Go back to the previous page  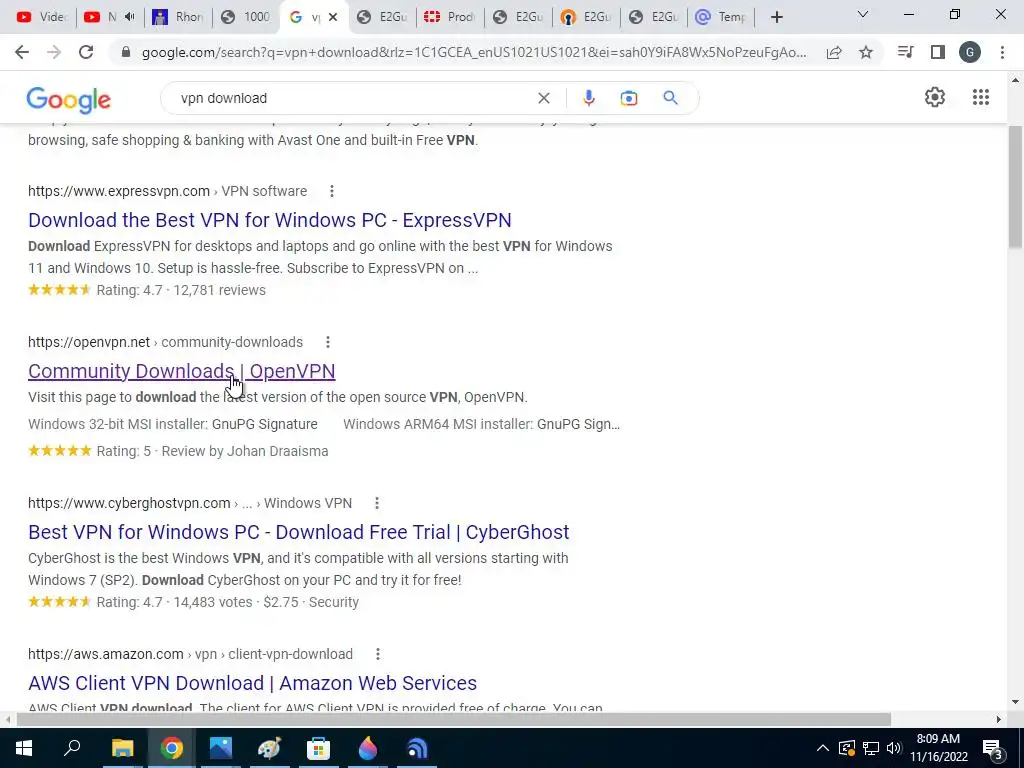tap(22, 52)
